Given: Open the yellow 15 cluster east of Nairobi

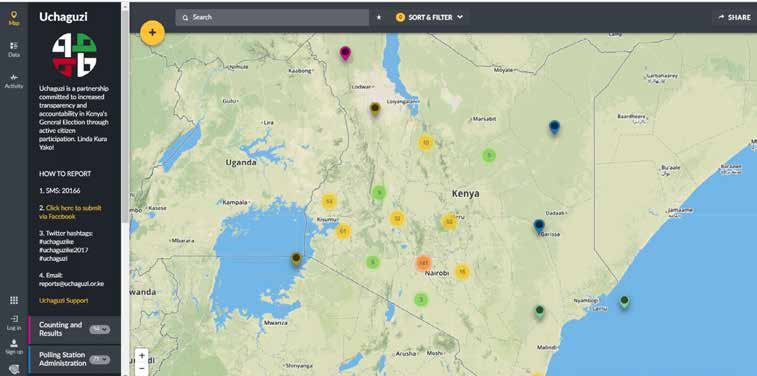Looking at the screenshot, I should tap(462, 272).
